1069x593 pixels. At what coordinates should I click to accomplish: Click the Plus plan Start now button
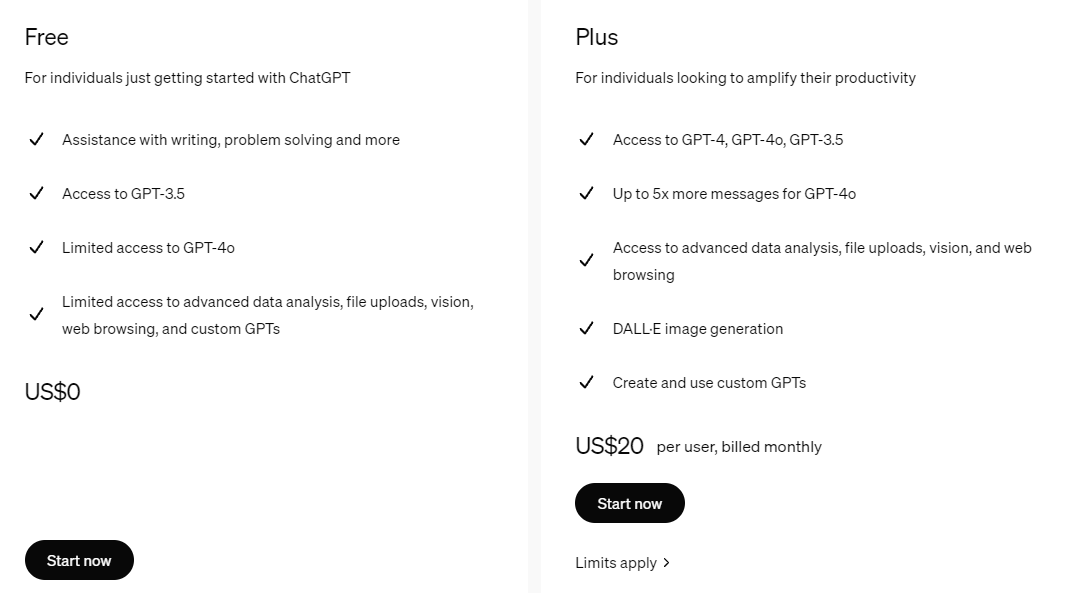[x=629, y=503]
